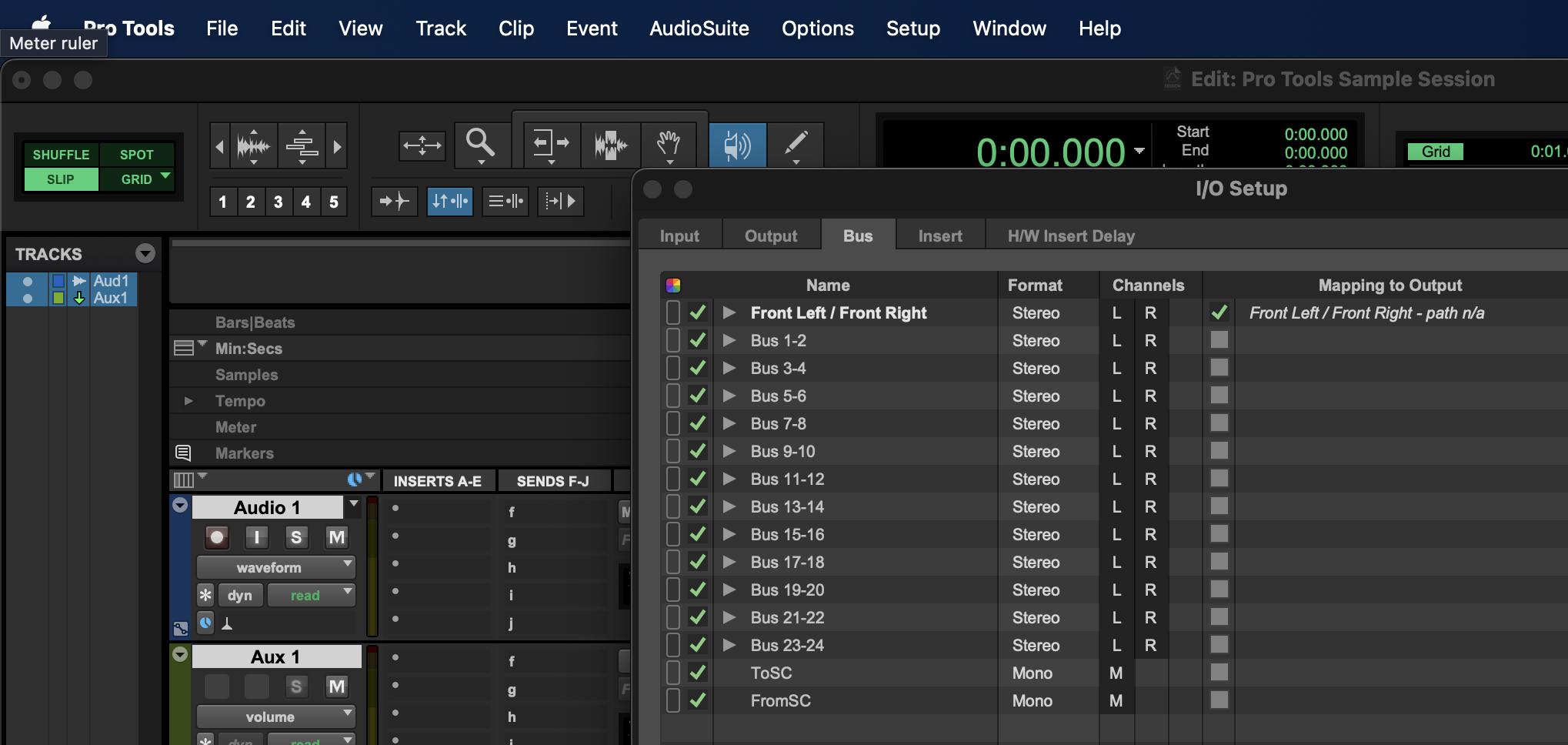Select the Grabber hand tool
Image resolution: width=1568 pixels, height=745 pixels.
(x=668, y=143)
